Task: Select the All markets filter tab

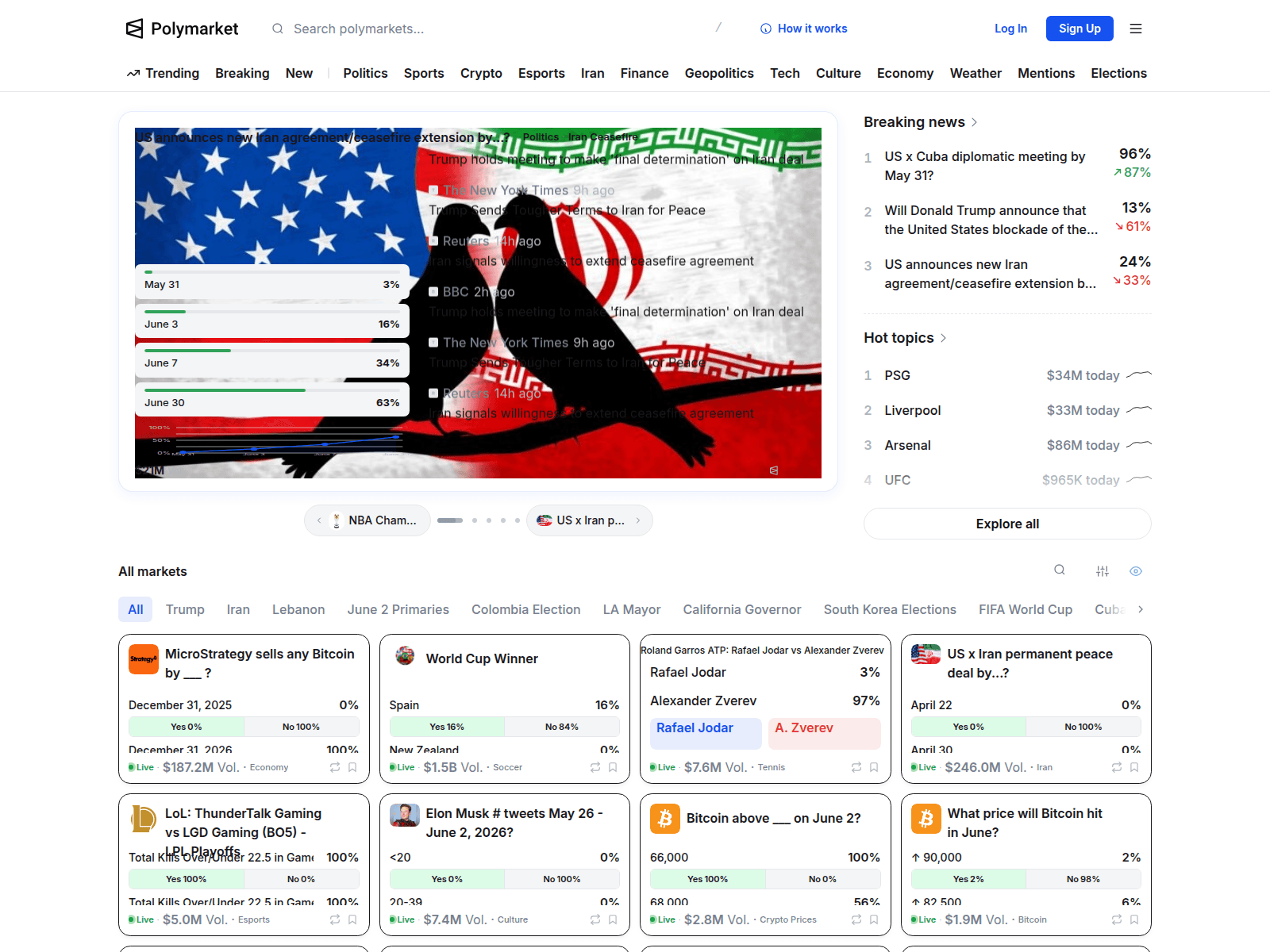Action: [136, 609]
